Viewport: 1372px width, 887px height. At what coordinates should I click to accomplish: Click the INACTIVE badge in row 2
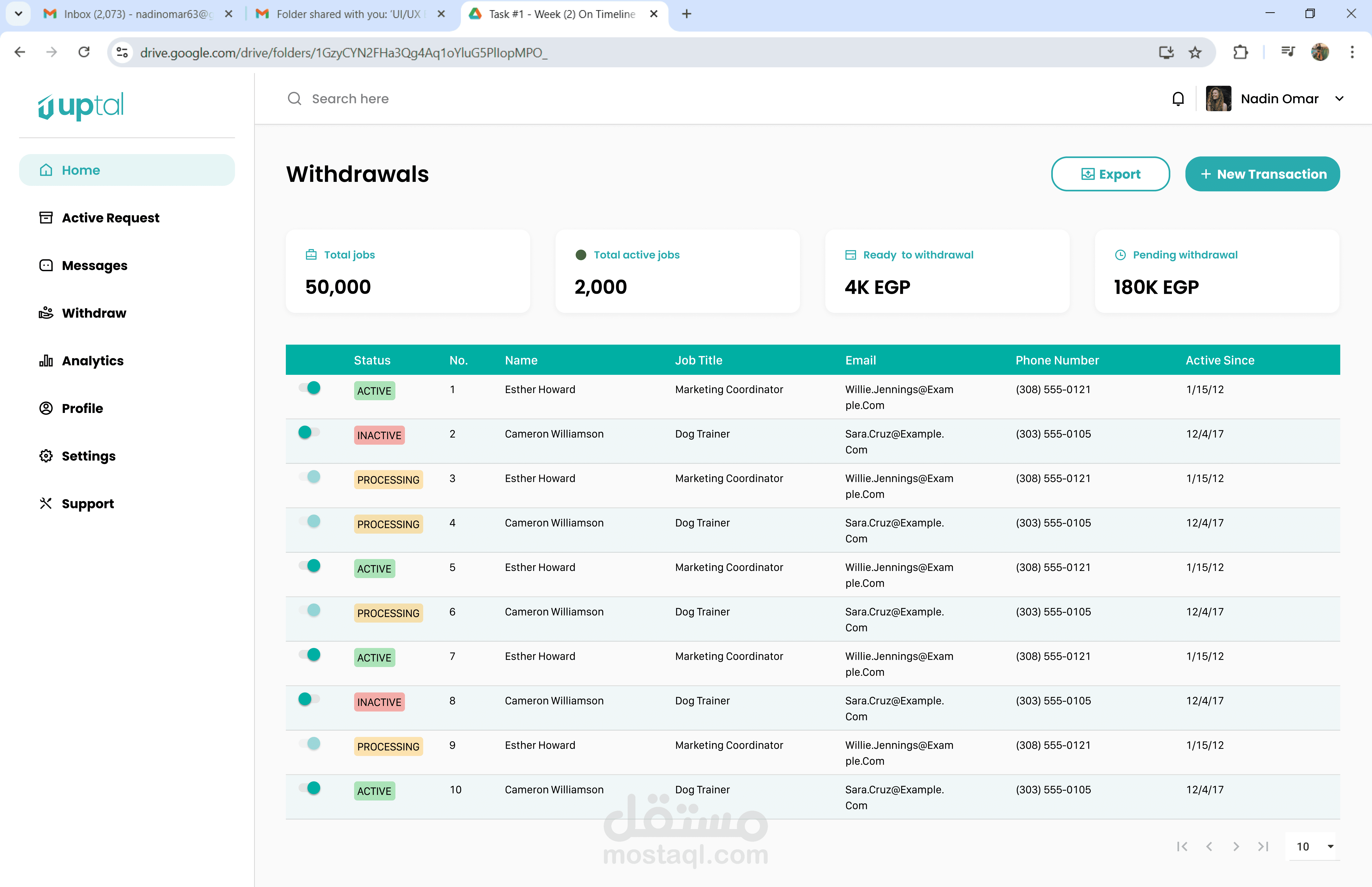click(379, 435)
